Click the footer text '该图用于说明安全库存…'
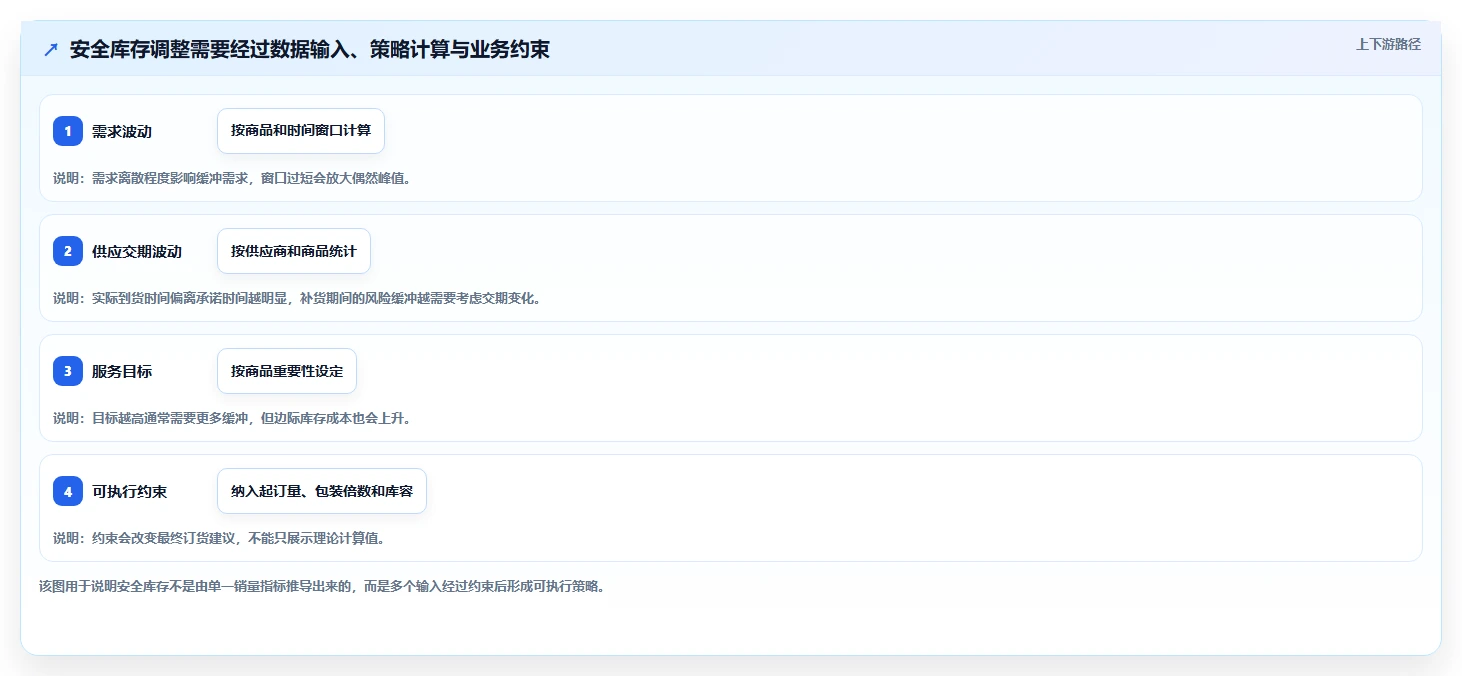This screenshot has height=676, width=1462. click(x=322, y=586)
